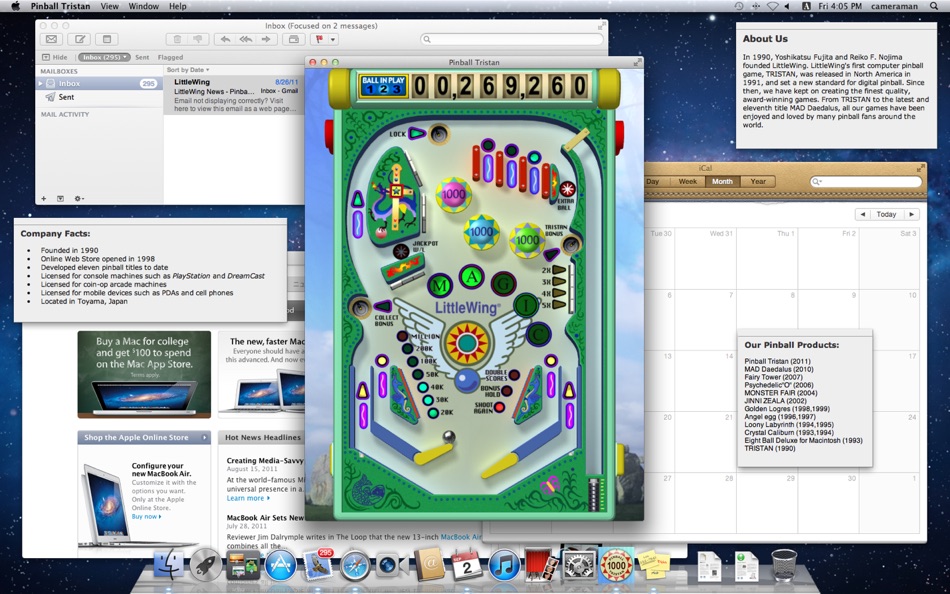Image resolution: width=950 pixels, height=594 pixels.
Task: Open the gear action menu in Mail sidebar
Action: 79,198
